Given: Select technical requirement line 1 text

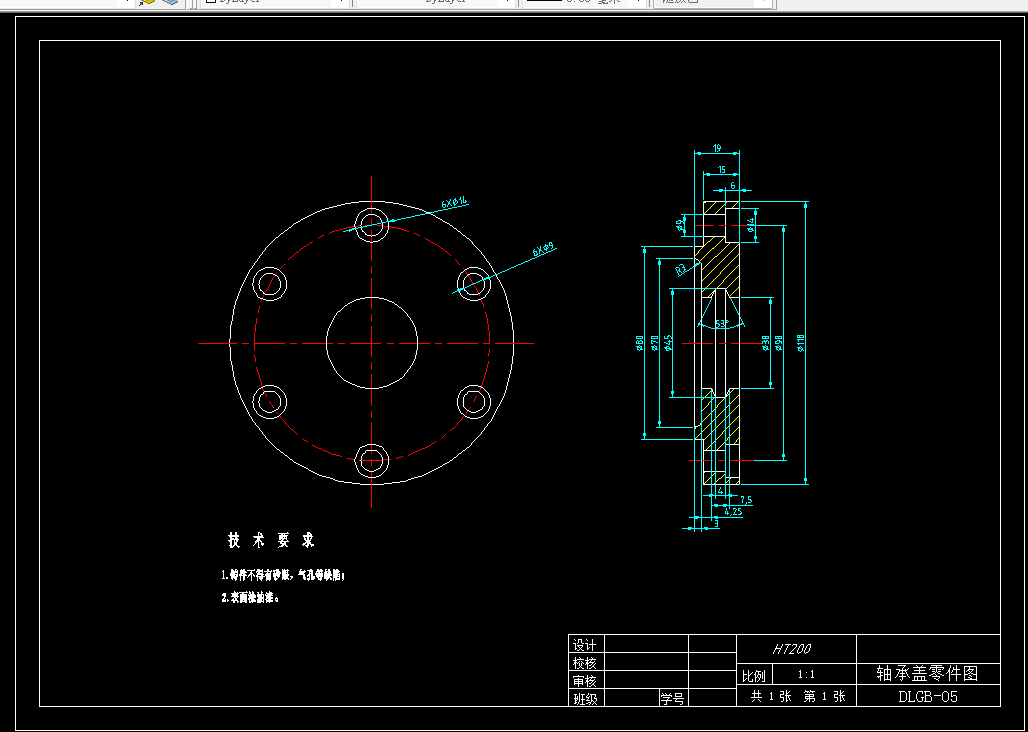Looking at the screenshot, I should pyautogui.click(x=283, y=575).
